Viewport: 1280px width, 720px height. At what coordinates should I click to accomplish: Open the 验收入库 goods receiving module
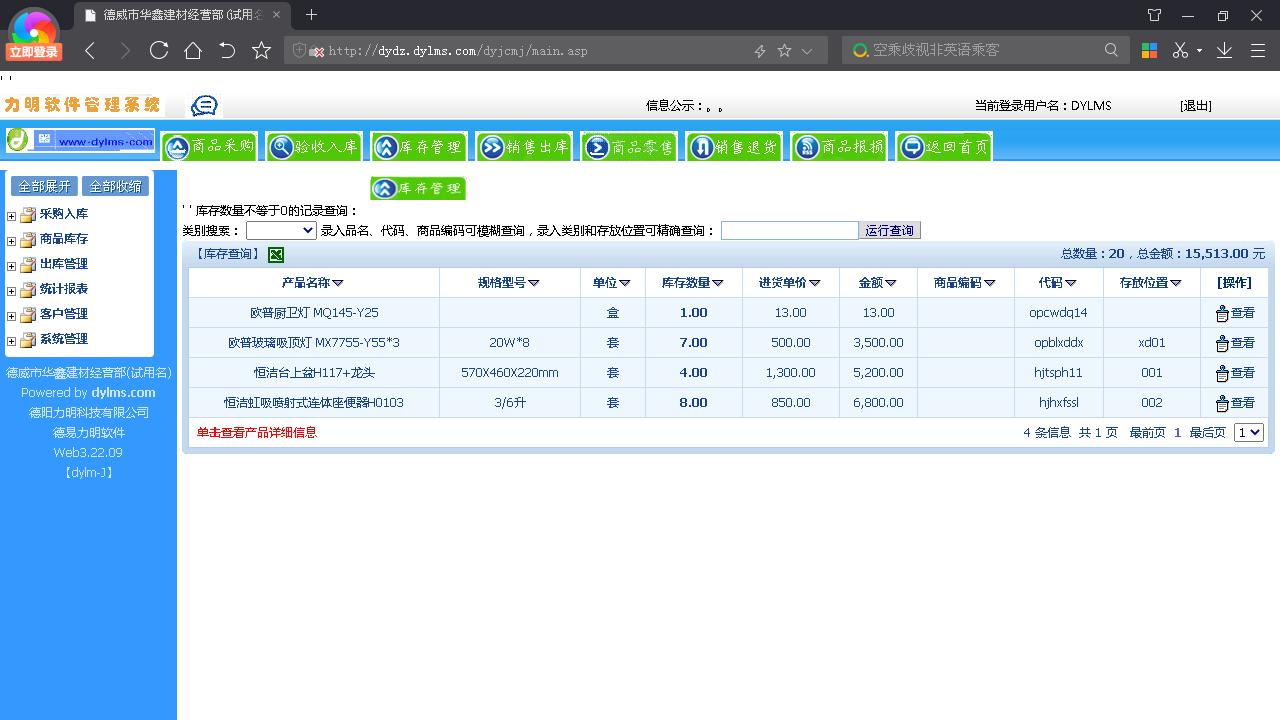(314, 146)
